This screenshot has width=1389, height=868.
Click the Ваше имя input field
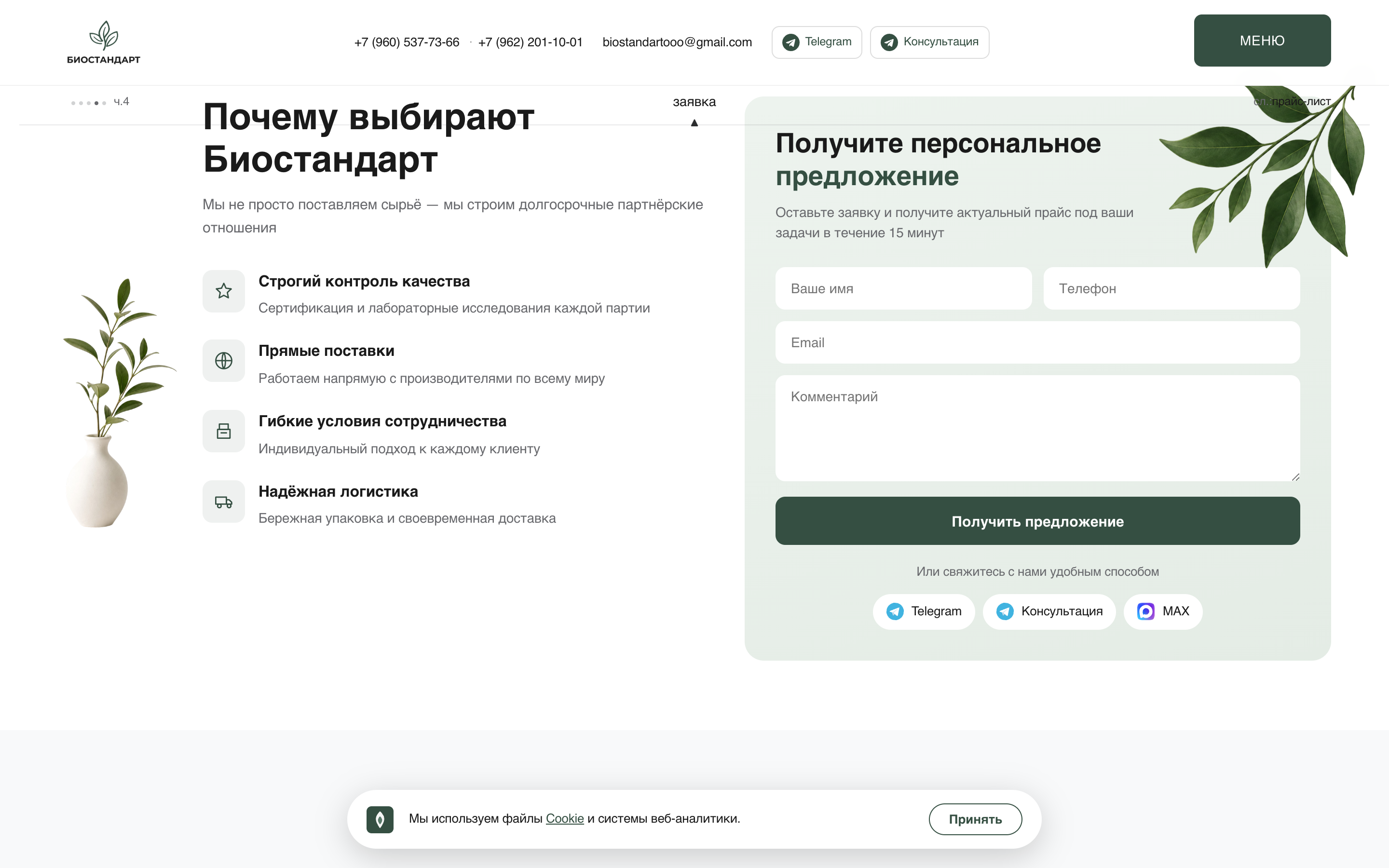(903, 289)
